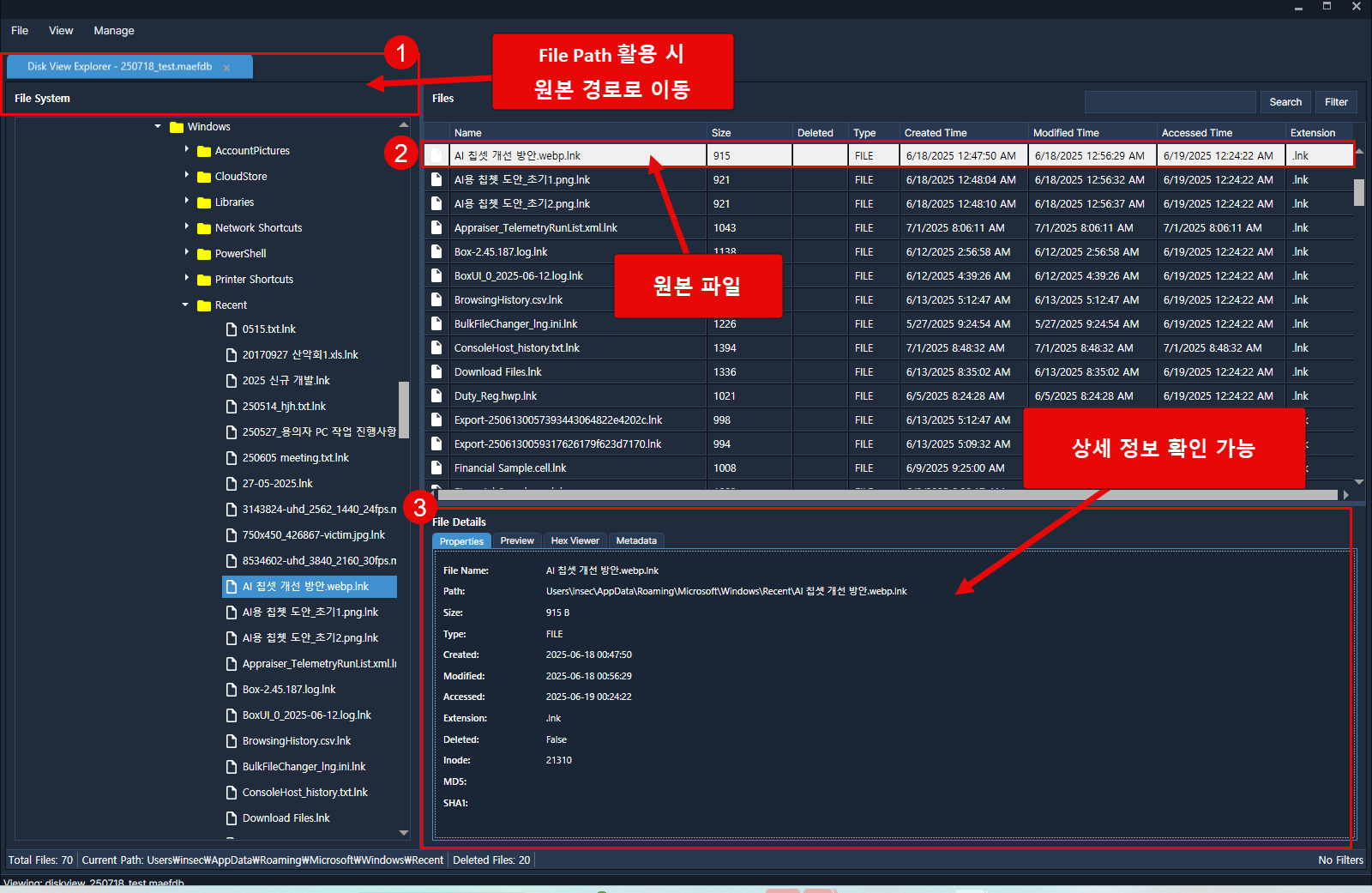Expand the PowerShell folder node
1372x893 pixels.
coord(187,253)
